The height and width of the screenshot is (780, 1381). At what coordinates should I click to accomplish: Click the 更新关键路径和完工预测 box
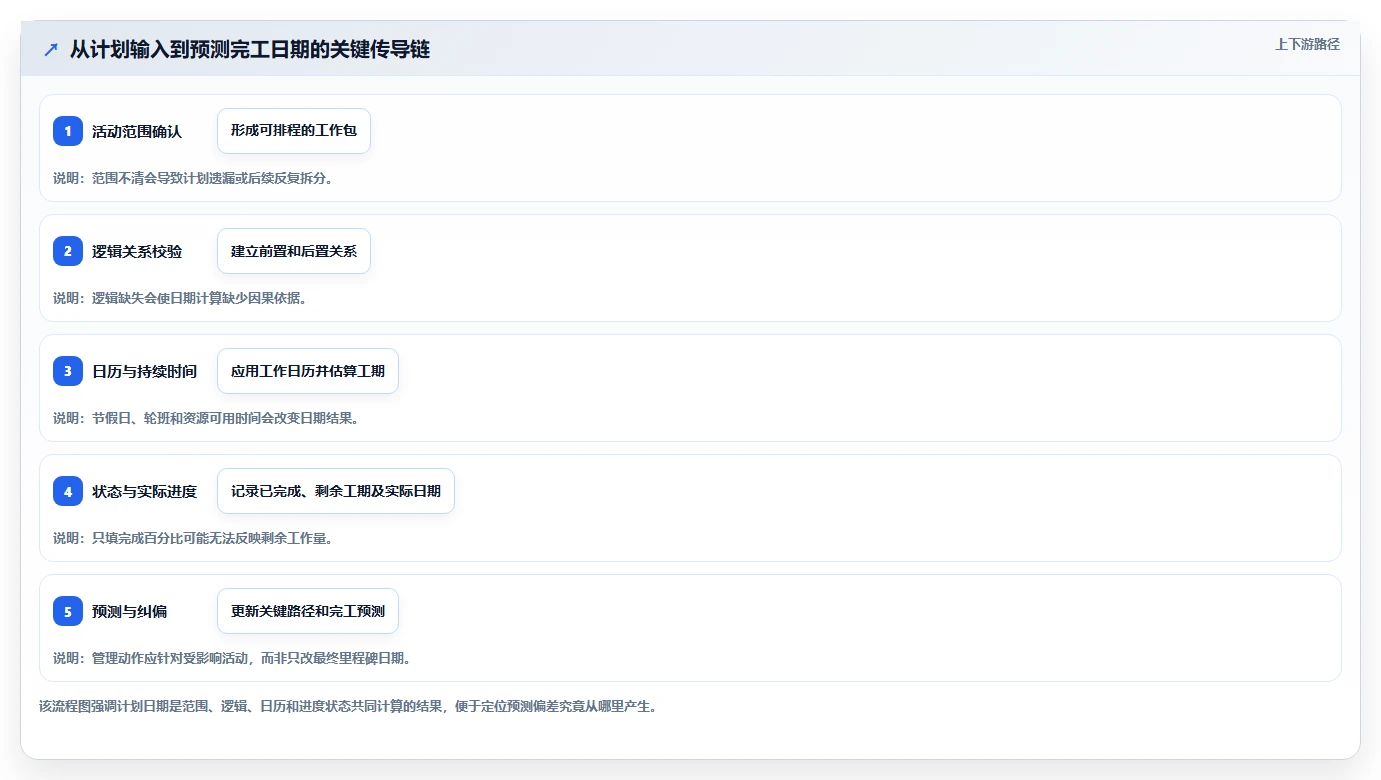click(x=308, y=611)
